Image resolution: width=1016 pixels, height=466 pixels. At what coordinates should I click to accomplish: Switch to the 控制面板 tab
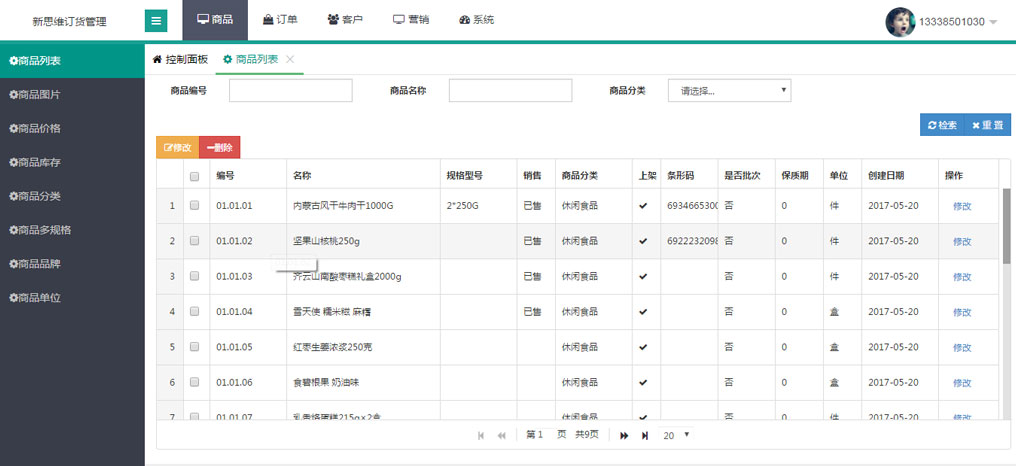pos(180,60)
